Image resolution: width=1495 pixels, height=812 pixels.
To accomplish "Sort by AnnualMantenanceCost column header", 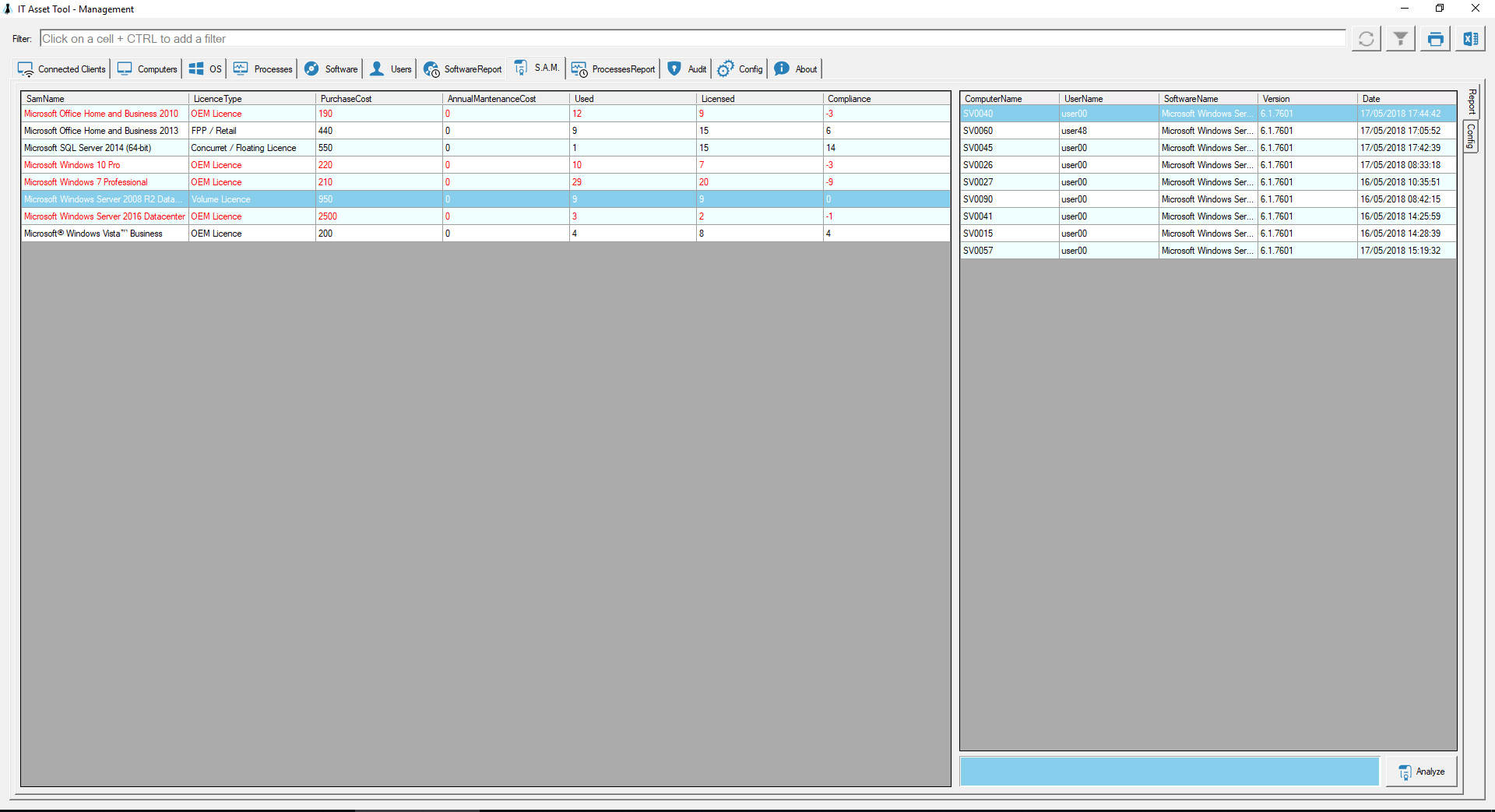I will click(x=506, y=99).
